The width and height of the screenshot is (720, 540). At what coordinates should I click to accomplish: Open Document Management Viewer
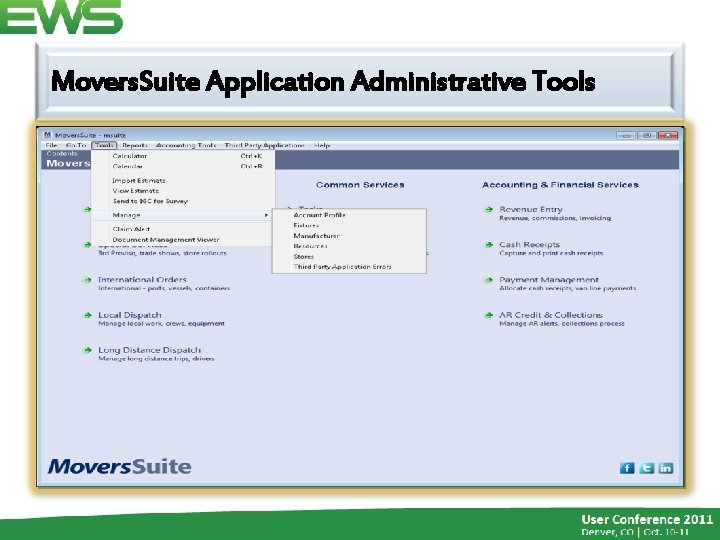click(x=183, y=239)
